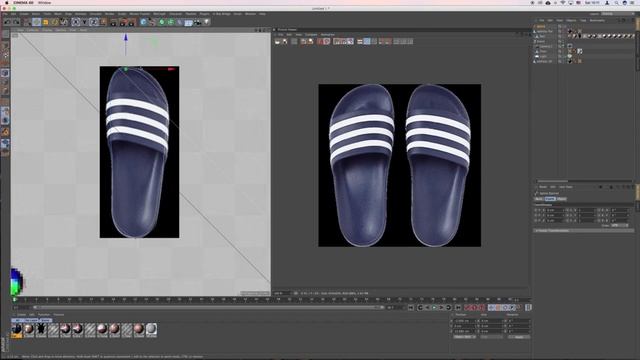Viewport: 640px width, 360px height.
Task: Open the Apple menu
Action: tap(7, 2)
